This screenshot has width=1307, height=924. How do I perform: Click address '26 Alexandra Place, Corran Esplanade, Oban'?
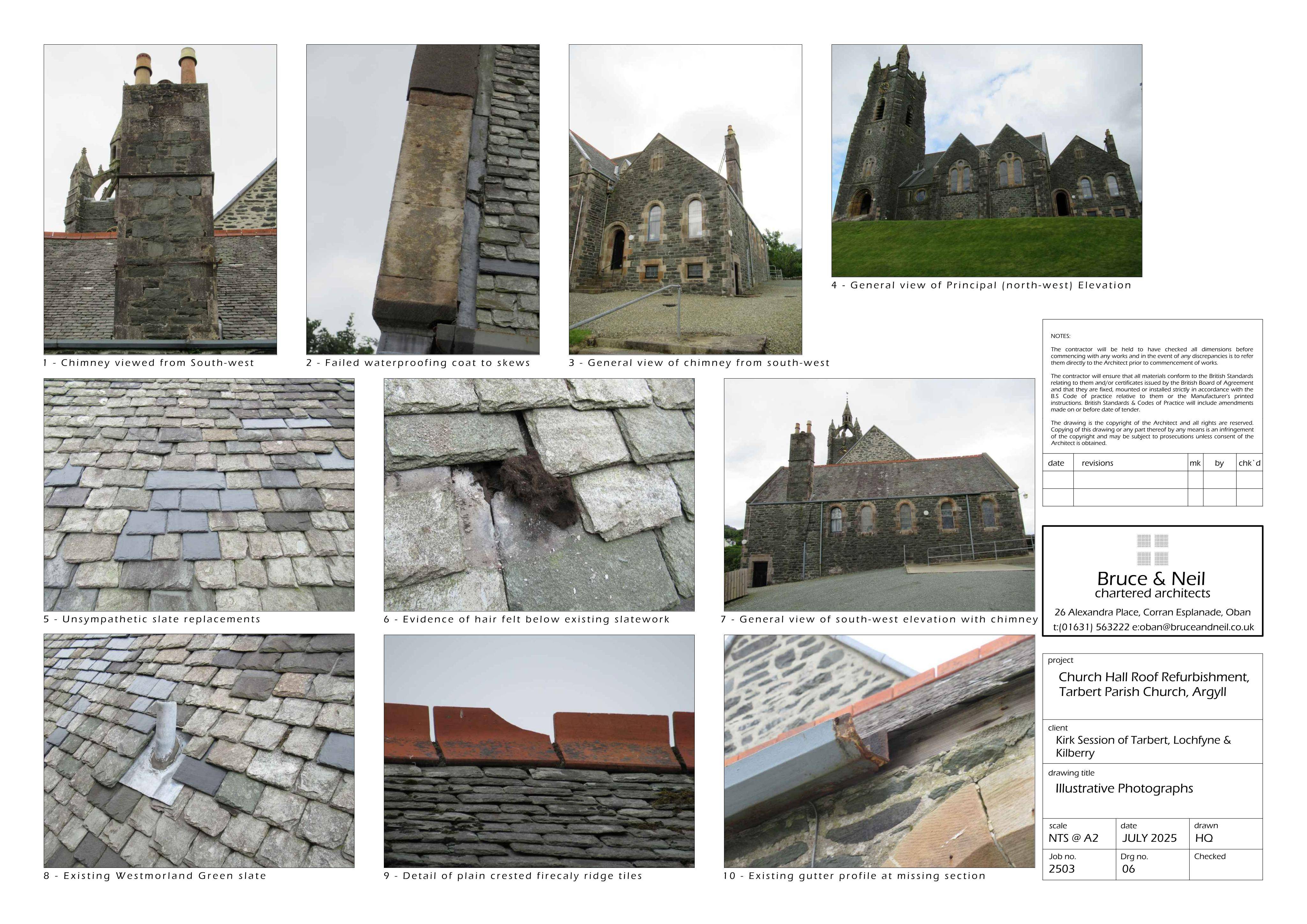tap(1153, 612)
